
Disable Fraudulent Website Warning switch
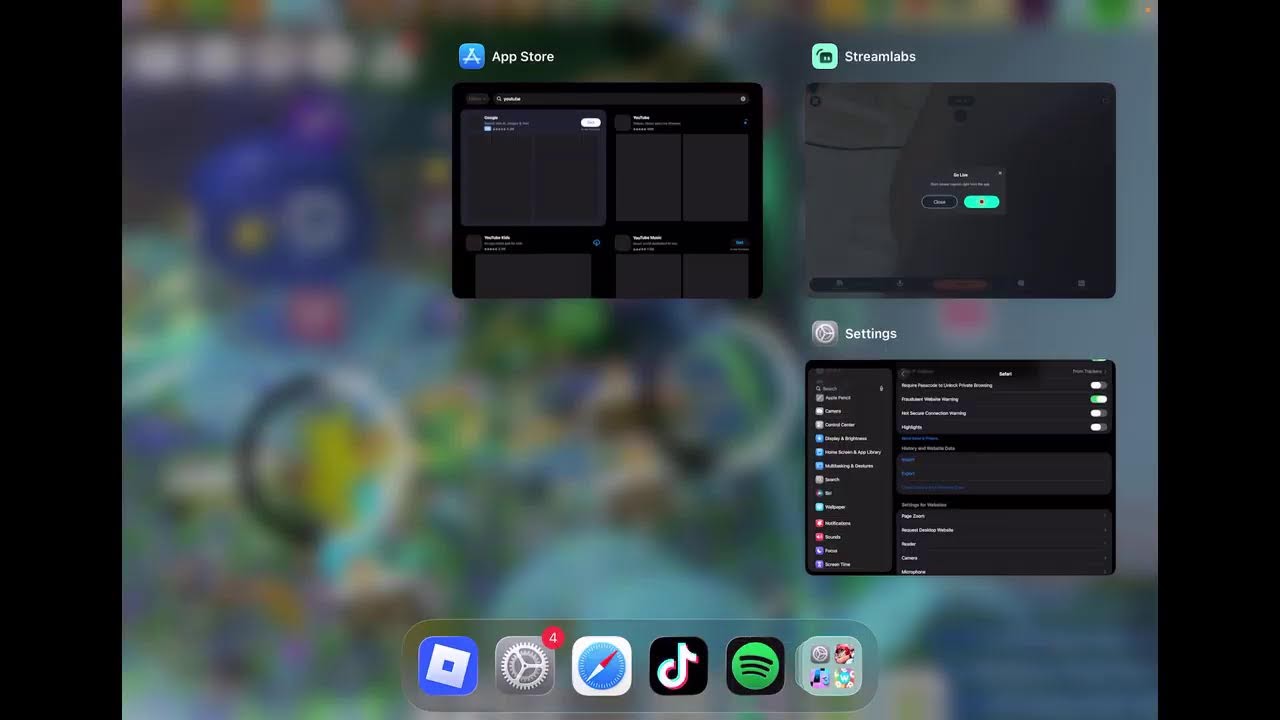point(1099,399)
